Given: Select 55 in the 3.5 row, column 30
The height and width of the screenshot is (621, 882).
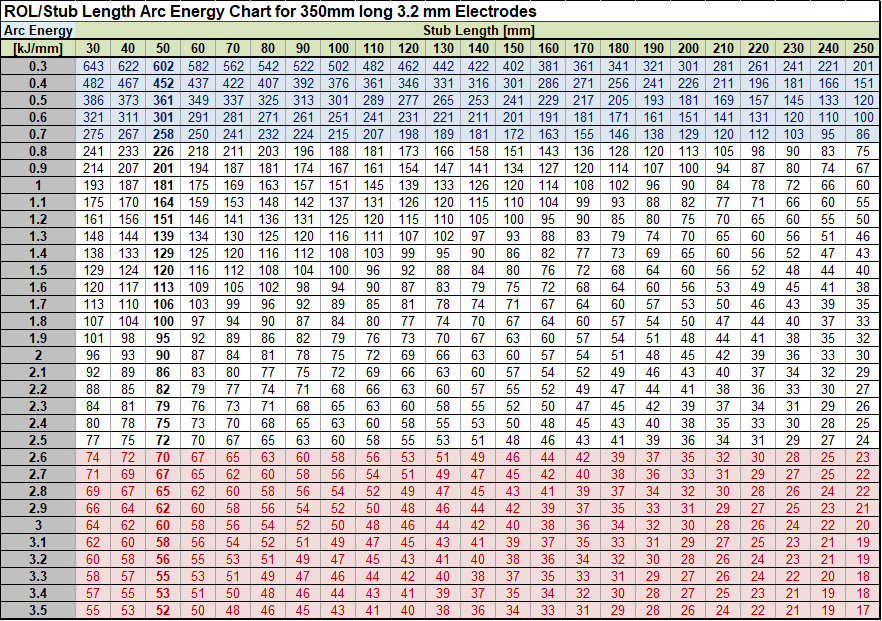Looking at the screenshot, I should [x=93, y=610].
